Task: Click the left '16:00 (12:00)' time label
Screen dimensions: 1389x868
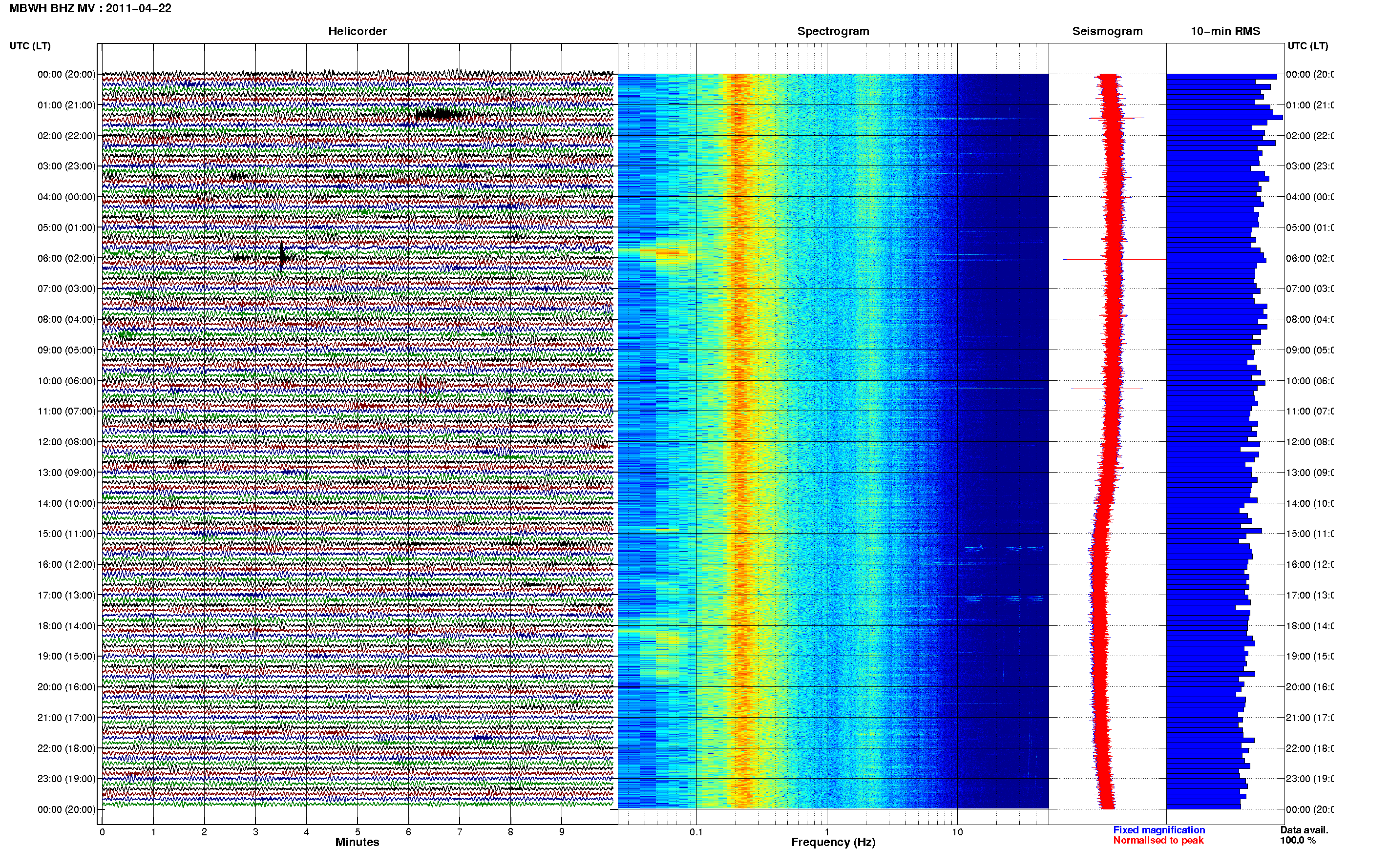Action: (x=66, y=564)
